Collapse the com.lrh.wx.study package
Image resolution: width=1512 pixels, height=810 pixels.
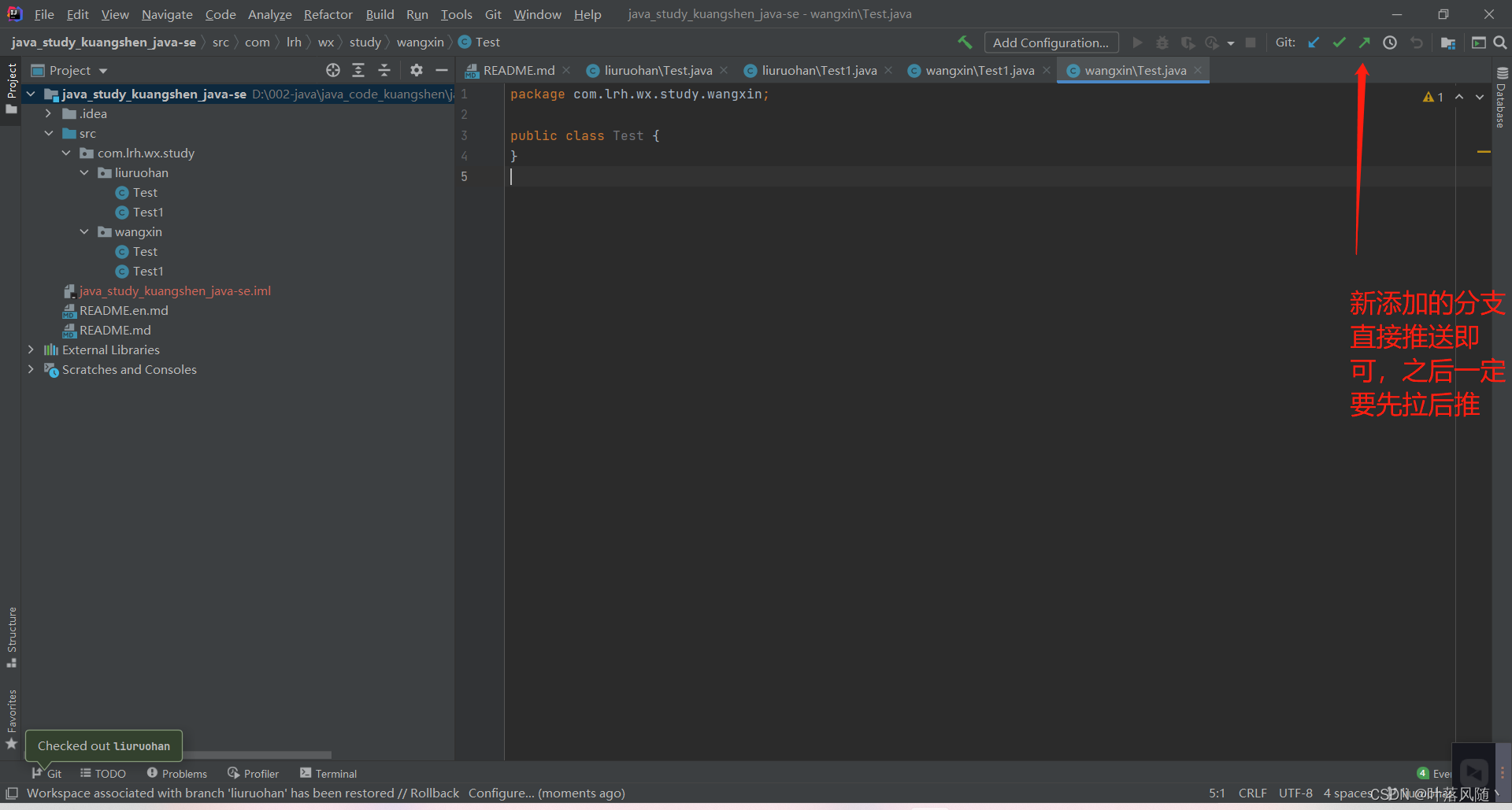[x=66, y=153]
